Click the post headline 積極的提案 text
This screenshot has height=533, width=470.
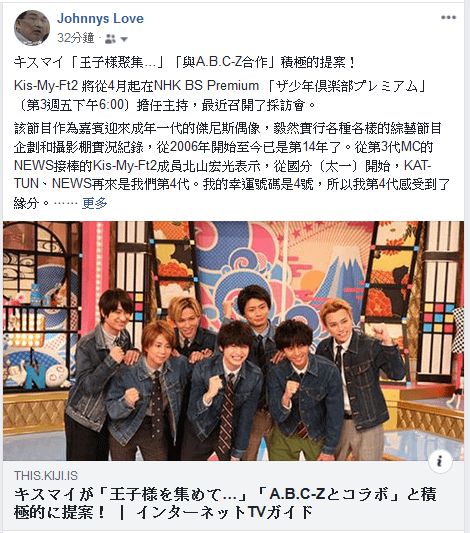313,63
